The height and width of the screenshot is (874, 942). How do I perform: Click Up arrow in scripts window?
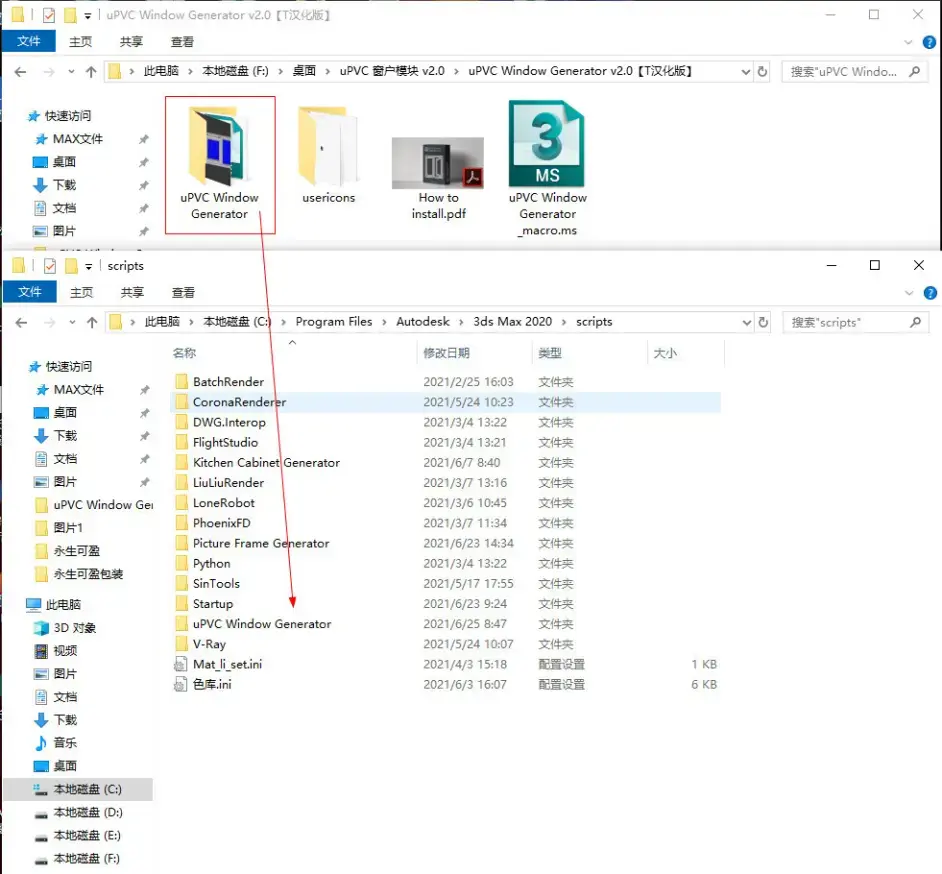click(x=92, y=323)
